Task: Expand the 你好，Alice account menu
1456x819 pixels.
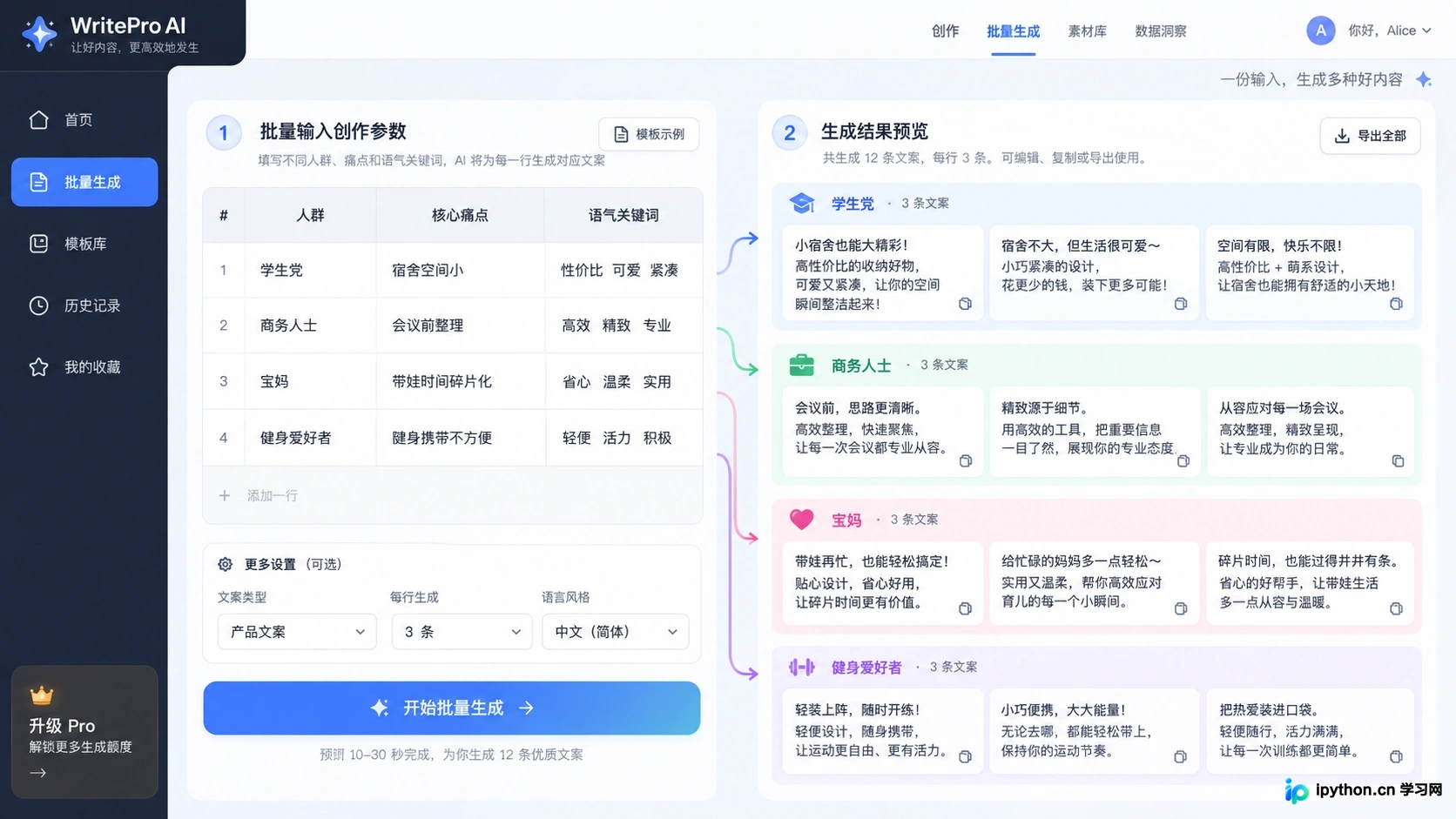Action: 1390,30
